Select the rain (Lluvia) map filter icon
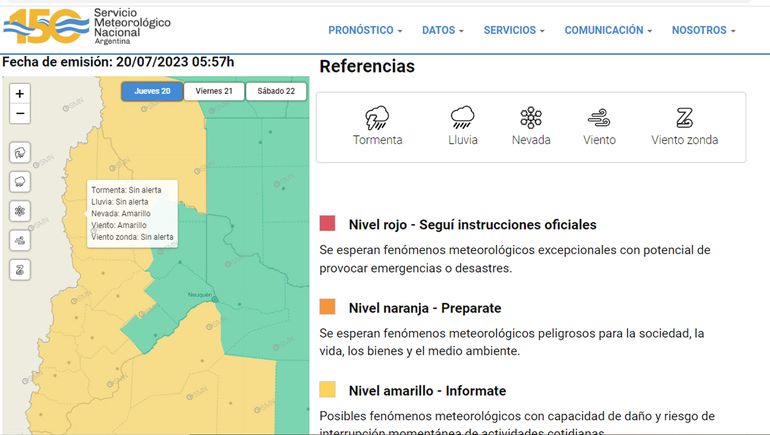Image resolution: width=770 pixels, height=435 pixels. pos(20,182)
